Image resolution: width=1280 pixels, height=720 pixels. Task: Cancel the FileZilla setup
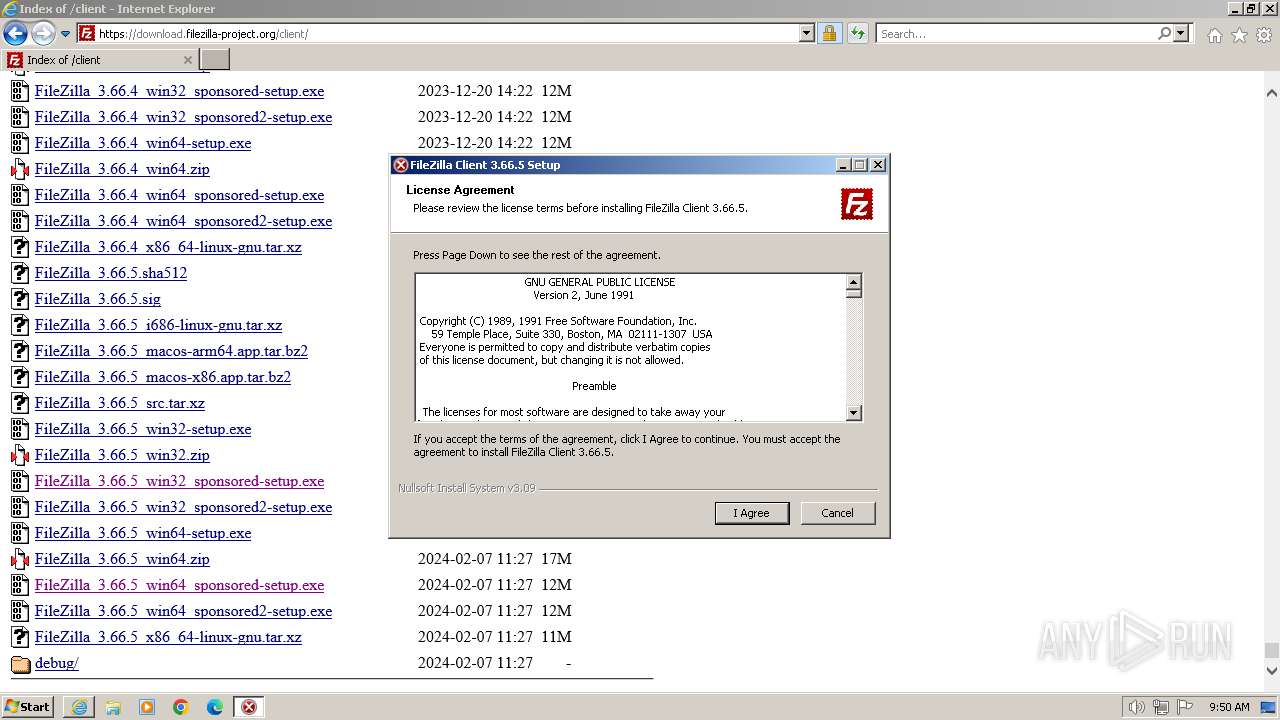837,513
